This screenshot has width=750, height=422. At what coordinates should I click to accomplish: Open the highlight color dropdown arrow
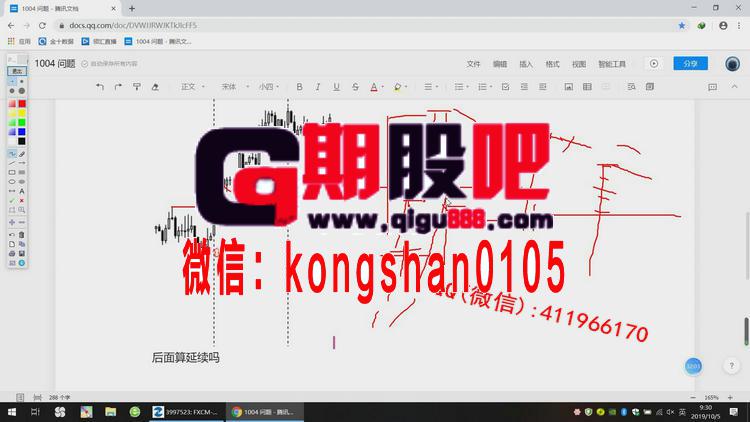[x=406, y=87]
